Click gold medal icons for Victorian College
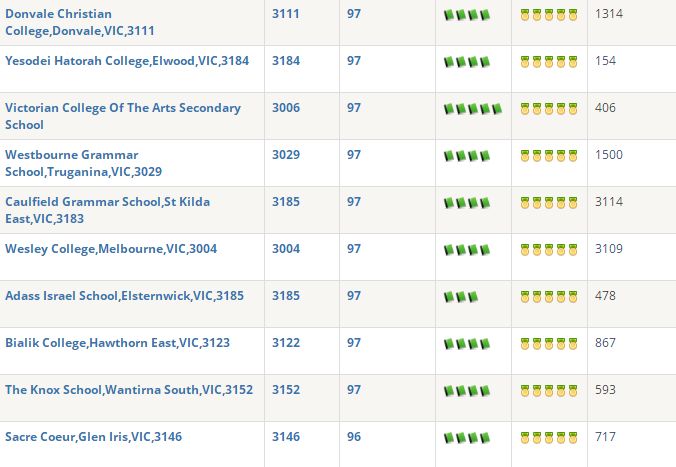This screenshot has width=676, height=467. (549, 109)
